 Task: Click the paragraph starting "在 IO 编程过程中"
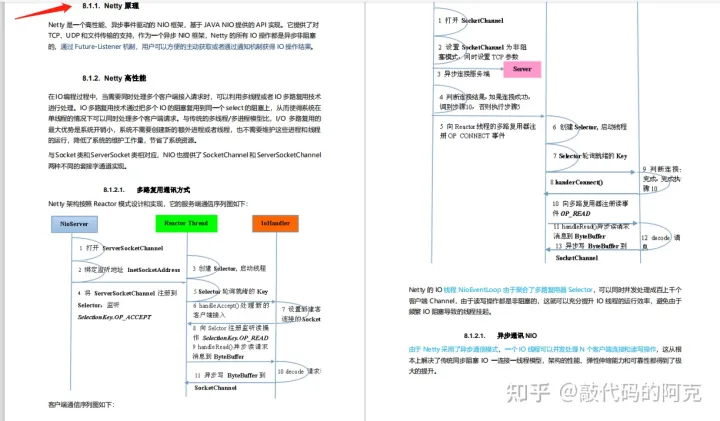[185, 118]
